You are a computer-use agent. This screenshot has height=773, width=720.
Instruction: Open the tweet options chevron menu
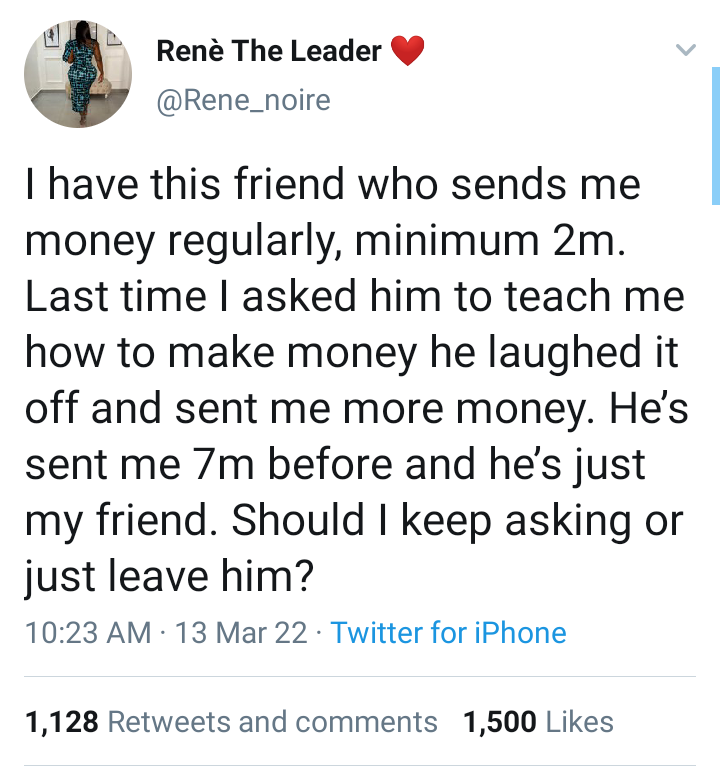(x=685, y=50)
